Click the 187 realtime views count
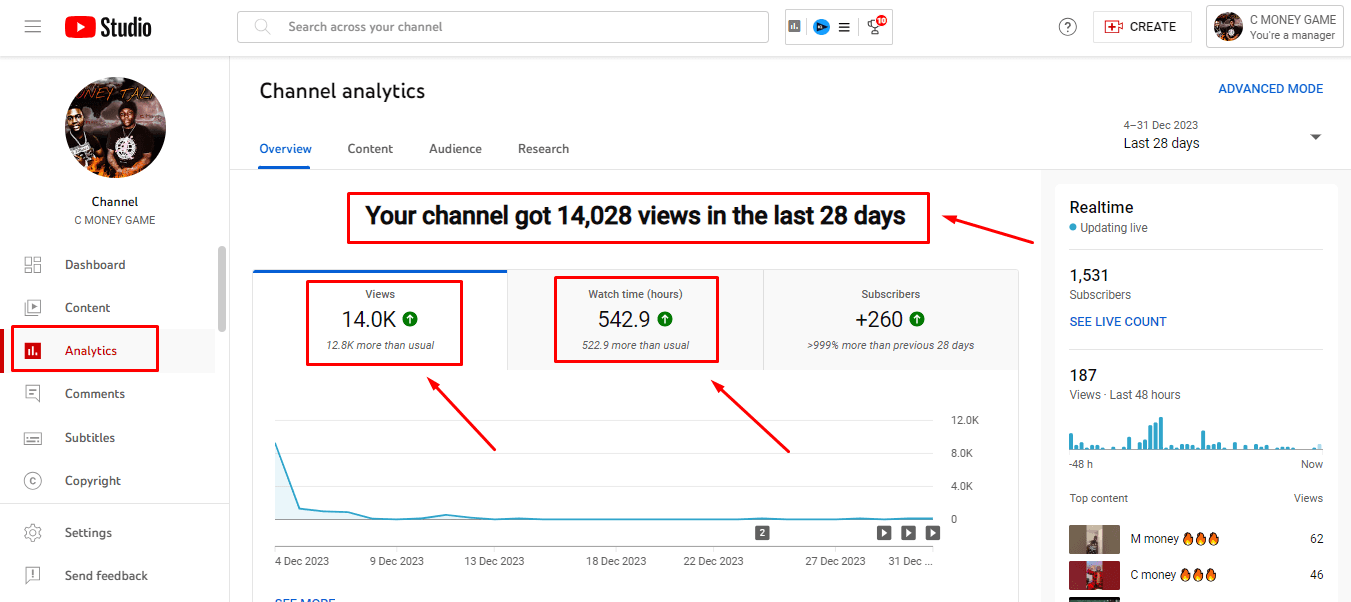Screen dimensions: 1351x602 (1083, 376)
